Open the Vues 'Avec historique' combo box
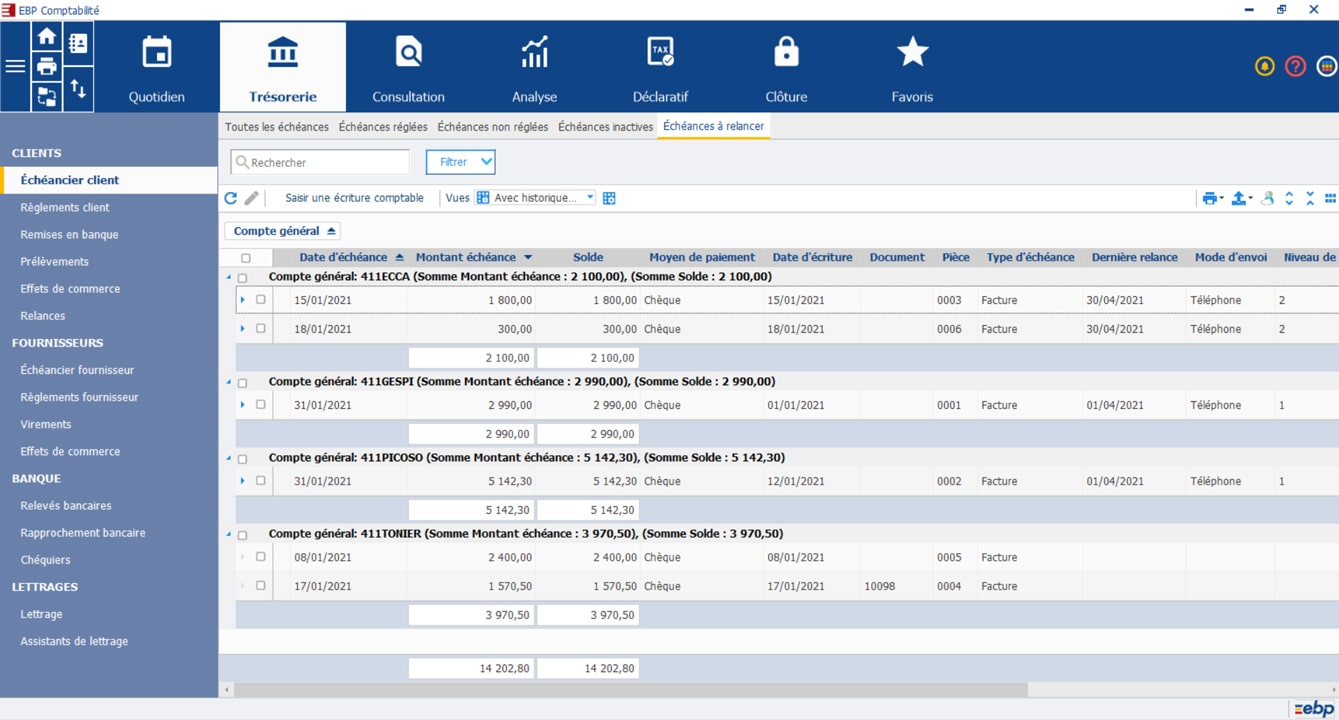Image resolution: width=1339 pixels, height=720 pixels. point(536,198)
